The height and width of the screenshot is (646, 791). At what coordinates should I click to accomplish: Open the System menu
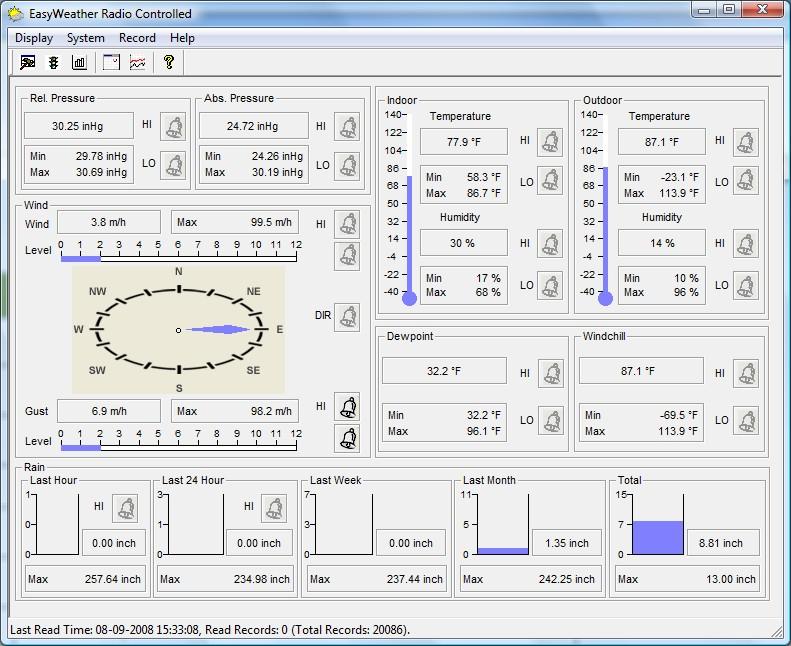click(86, 38)
